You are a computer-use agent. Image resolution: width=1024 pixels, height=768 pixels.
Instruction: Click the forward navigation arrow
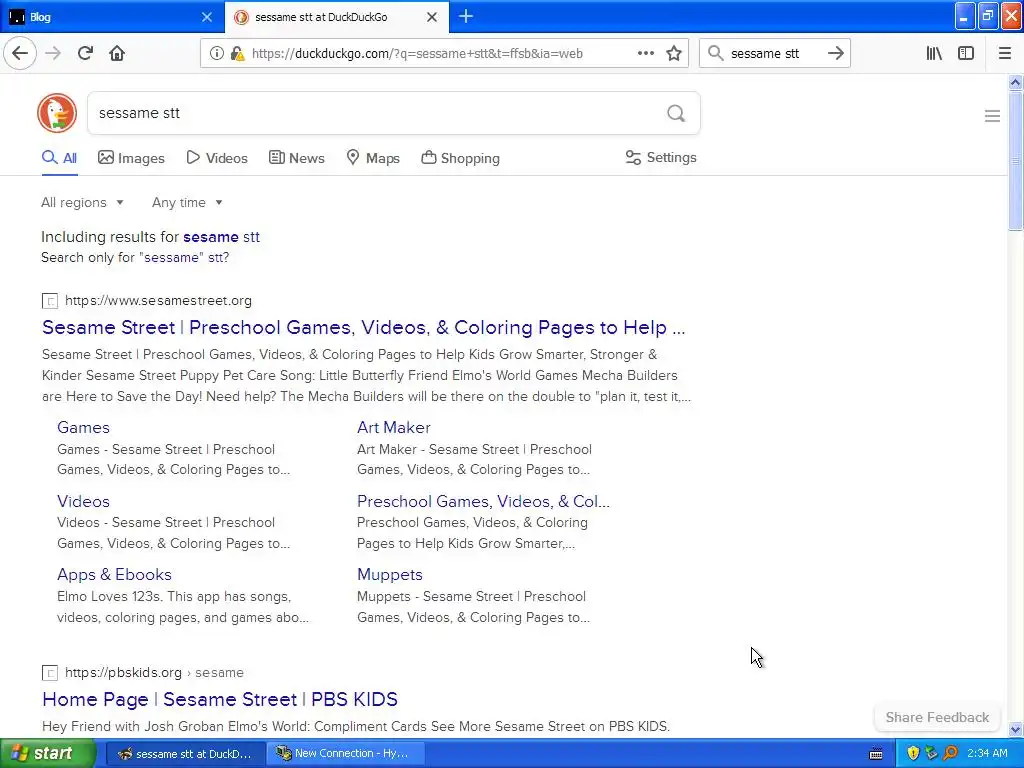coord(53,54)
